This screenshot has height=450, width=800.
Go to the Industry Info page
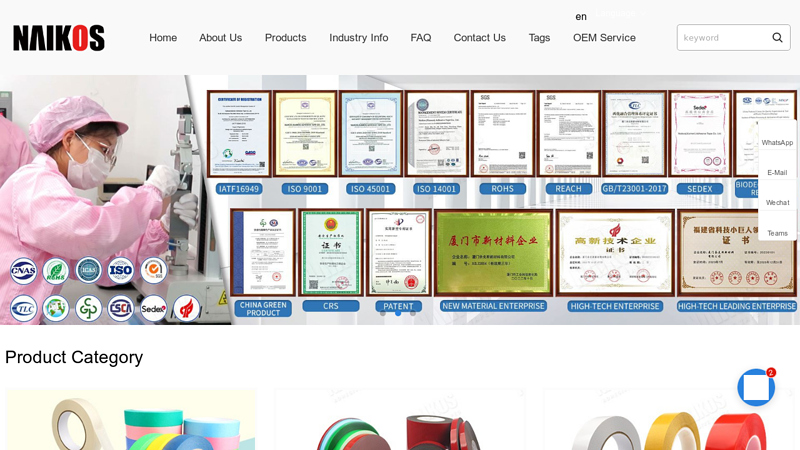[x=358, y=38]
